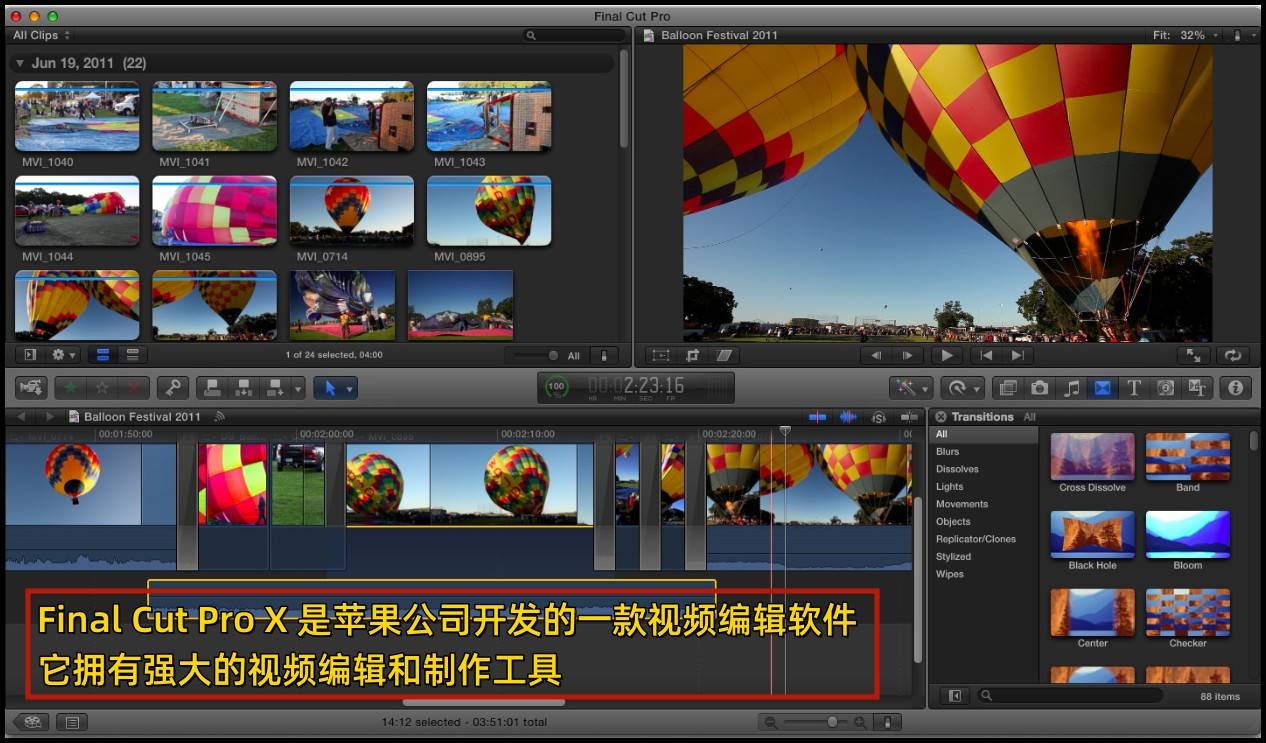Choose the Black Hole transition

(1092, 534)
